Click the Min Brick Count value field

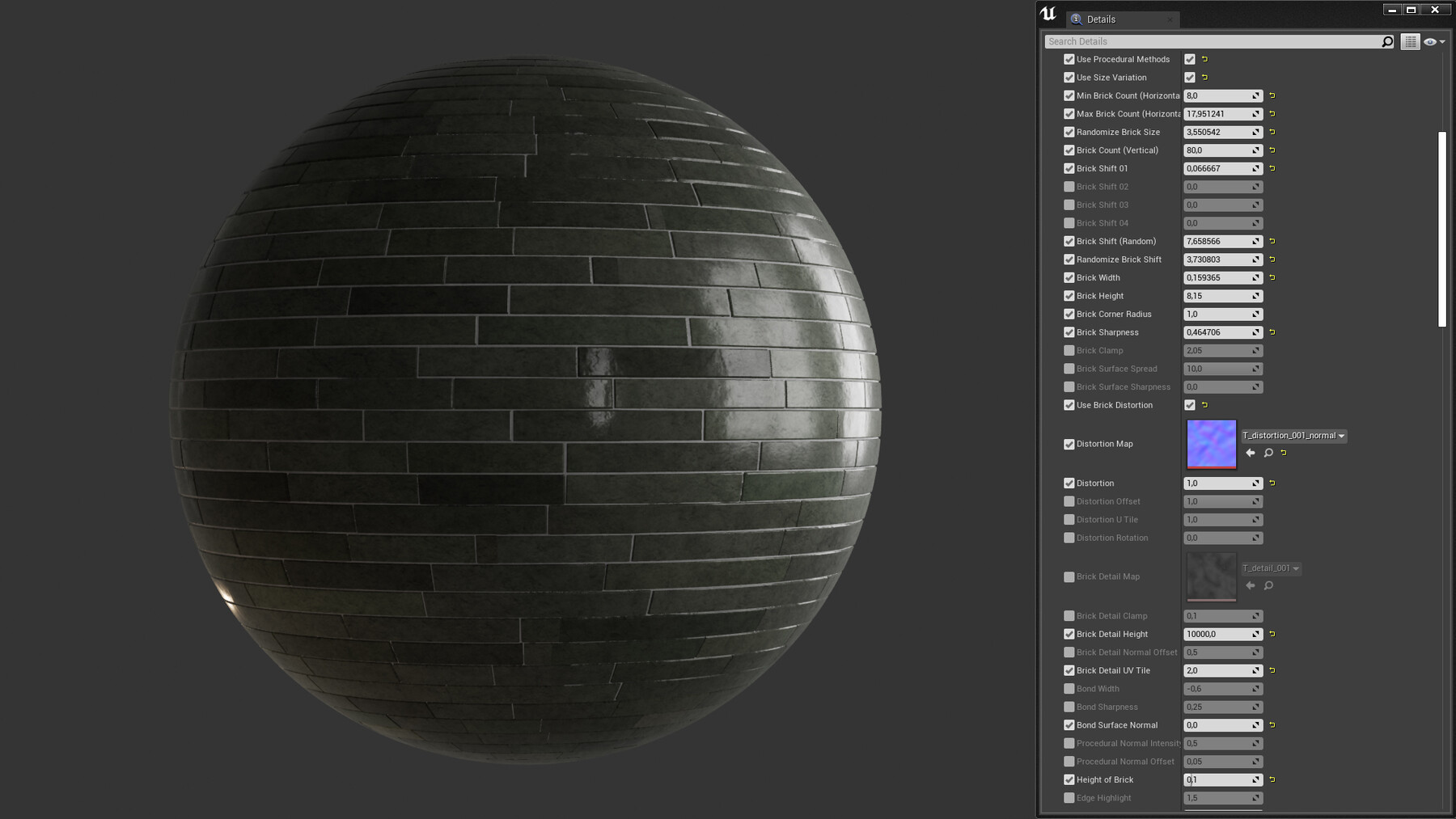(x=1222, y=95)
